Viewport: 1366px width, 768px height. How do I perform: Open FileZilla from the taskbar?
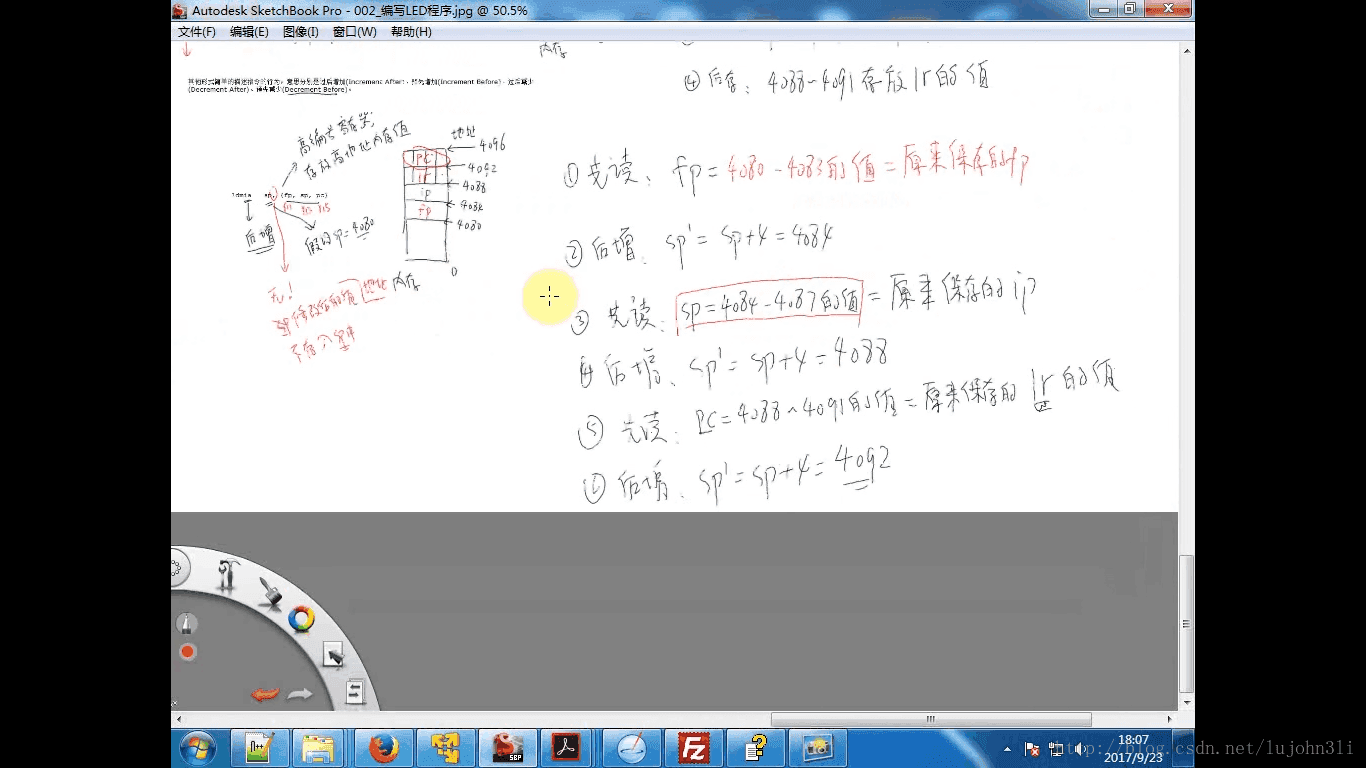click(694, 748)
